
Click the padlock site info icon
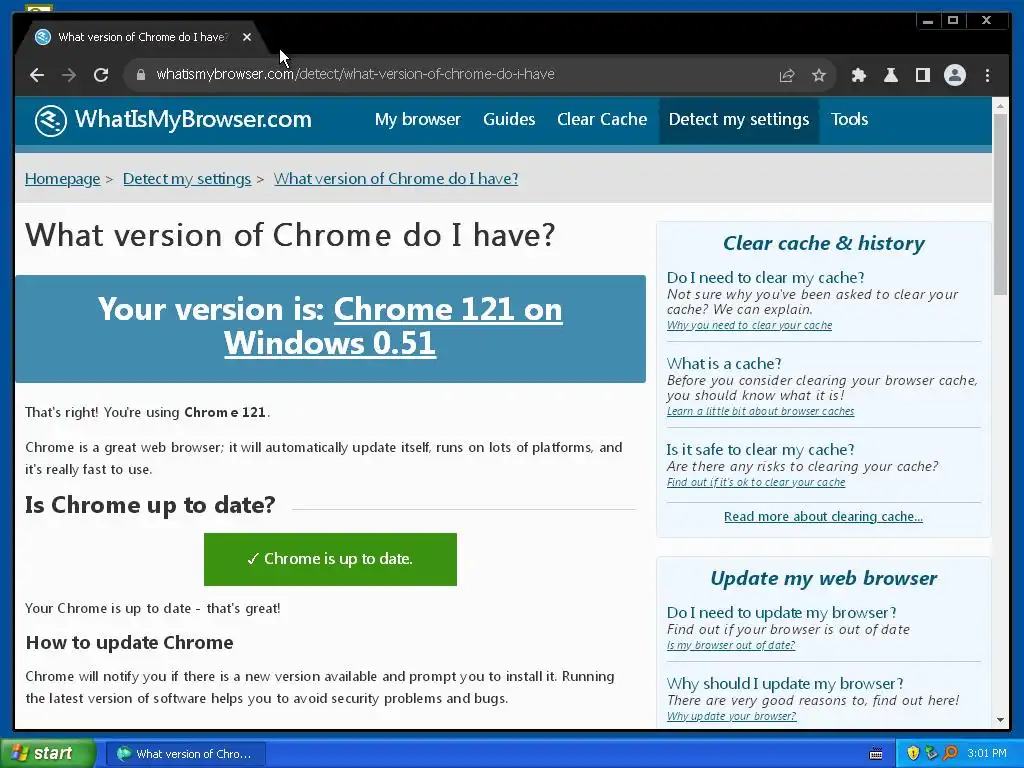click(x=140, y=75)
